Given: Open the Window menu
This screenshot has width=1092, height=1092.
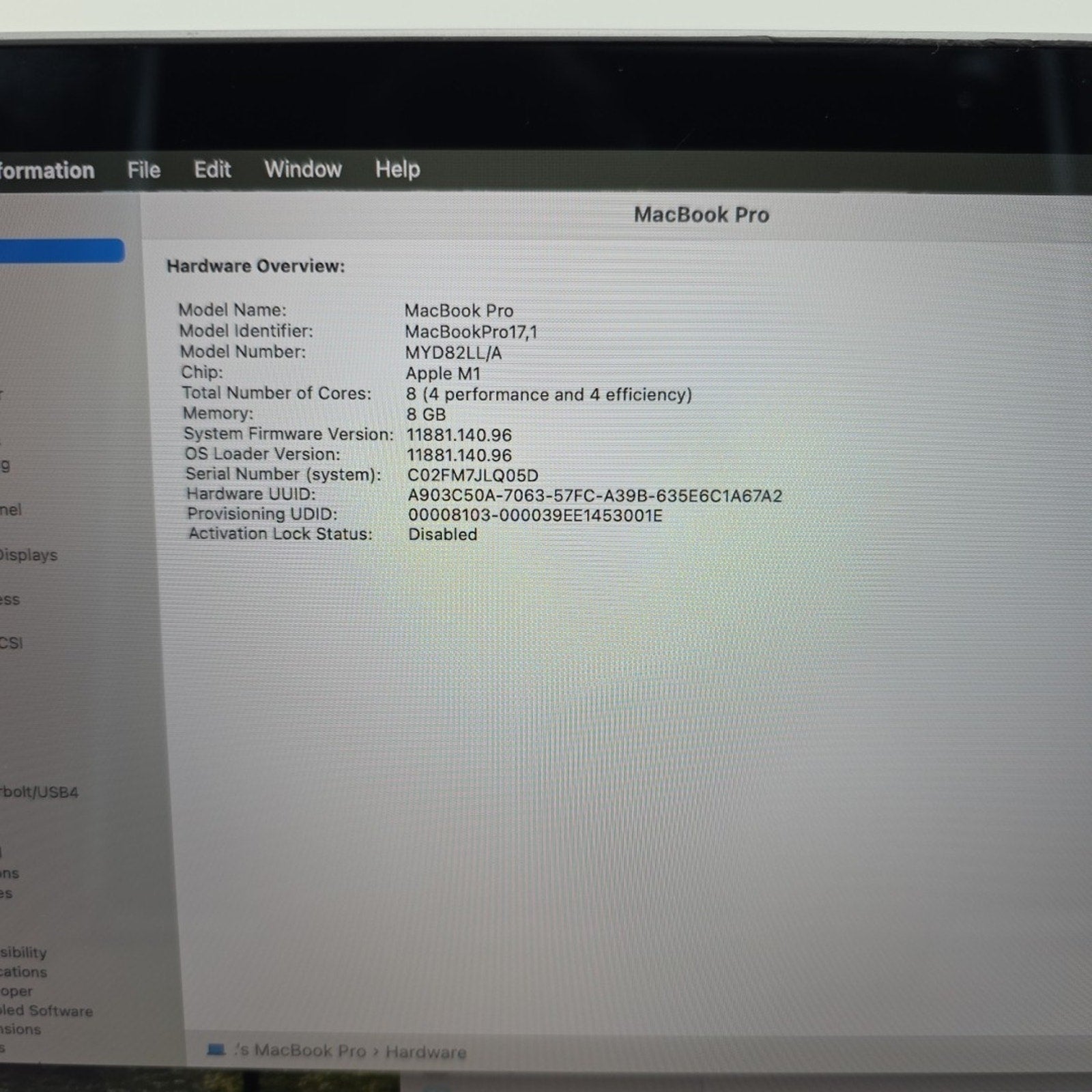Looking at the screenshot, I should point(303,169).
